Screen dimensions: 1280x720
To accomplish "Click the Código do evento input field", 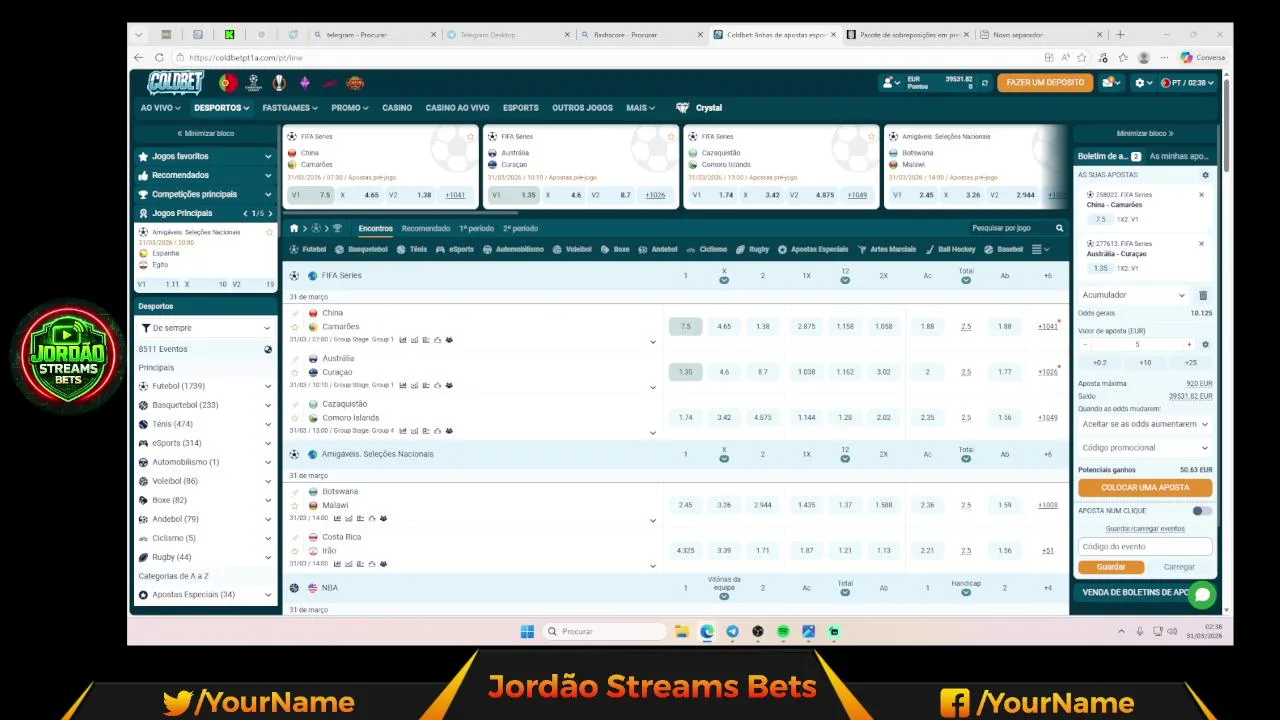I will (1145, 547).
